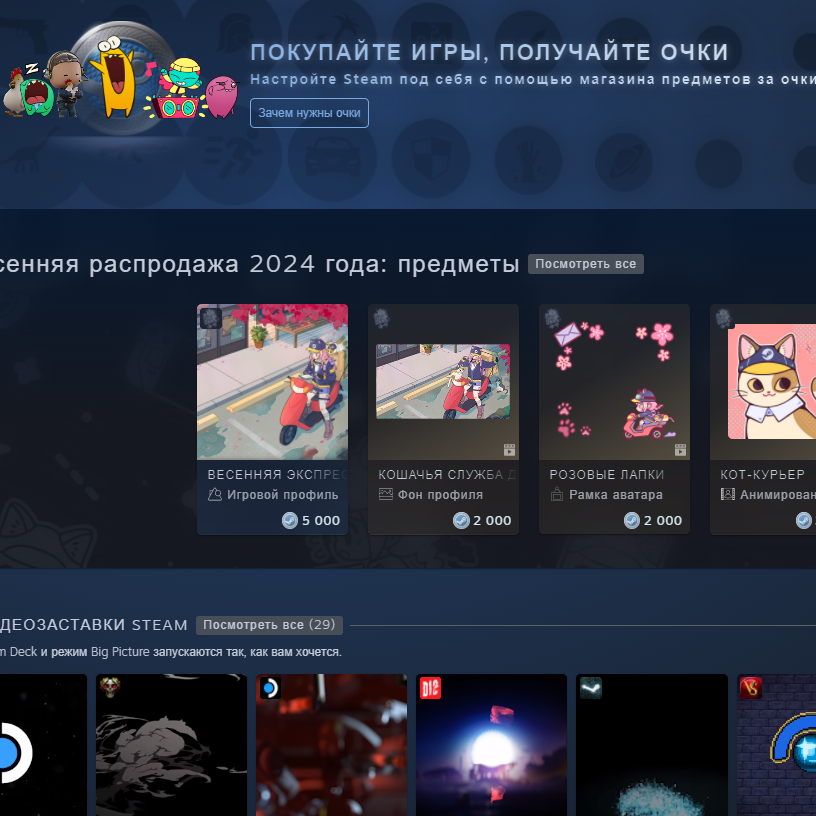Click the 'Игровой профиль' type icon

point(215,494)
